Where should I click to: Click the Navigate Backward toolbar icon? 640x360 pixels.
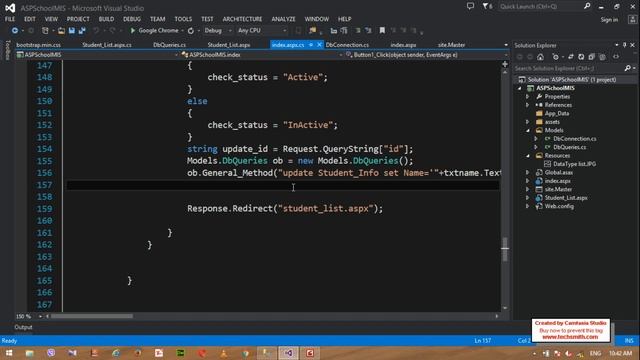[15, 31]
